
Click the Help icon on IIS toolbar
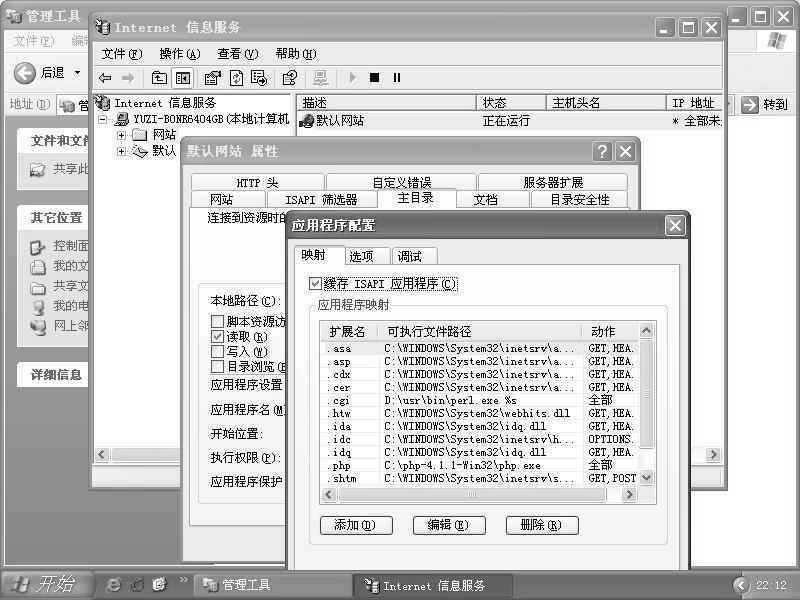click(x=287, y=77)
